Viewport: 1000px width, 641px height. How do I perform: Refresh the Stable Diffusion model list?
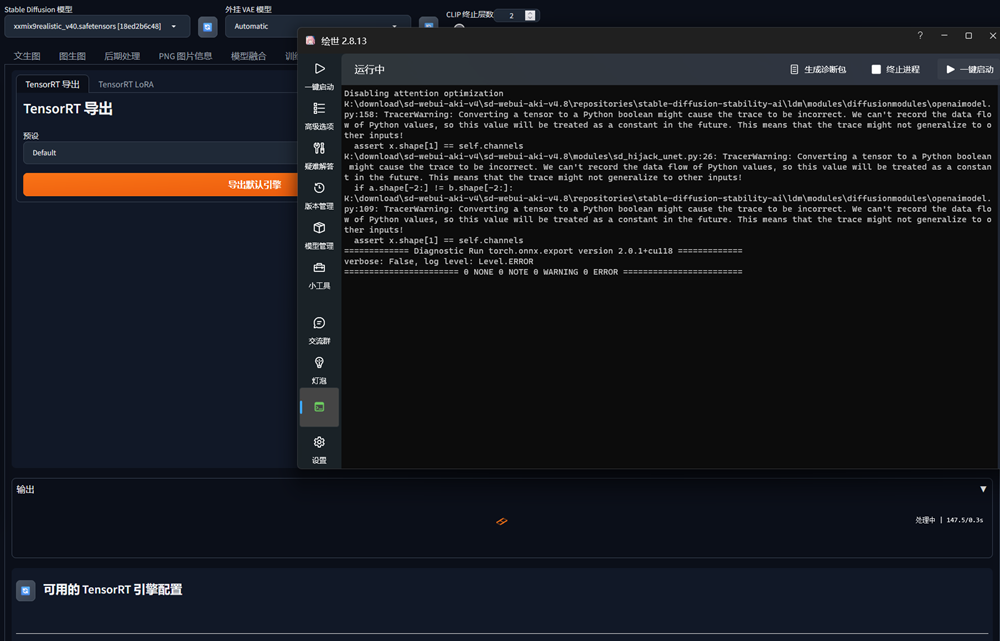[207, 27]
